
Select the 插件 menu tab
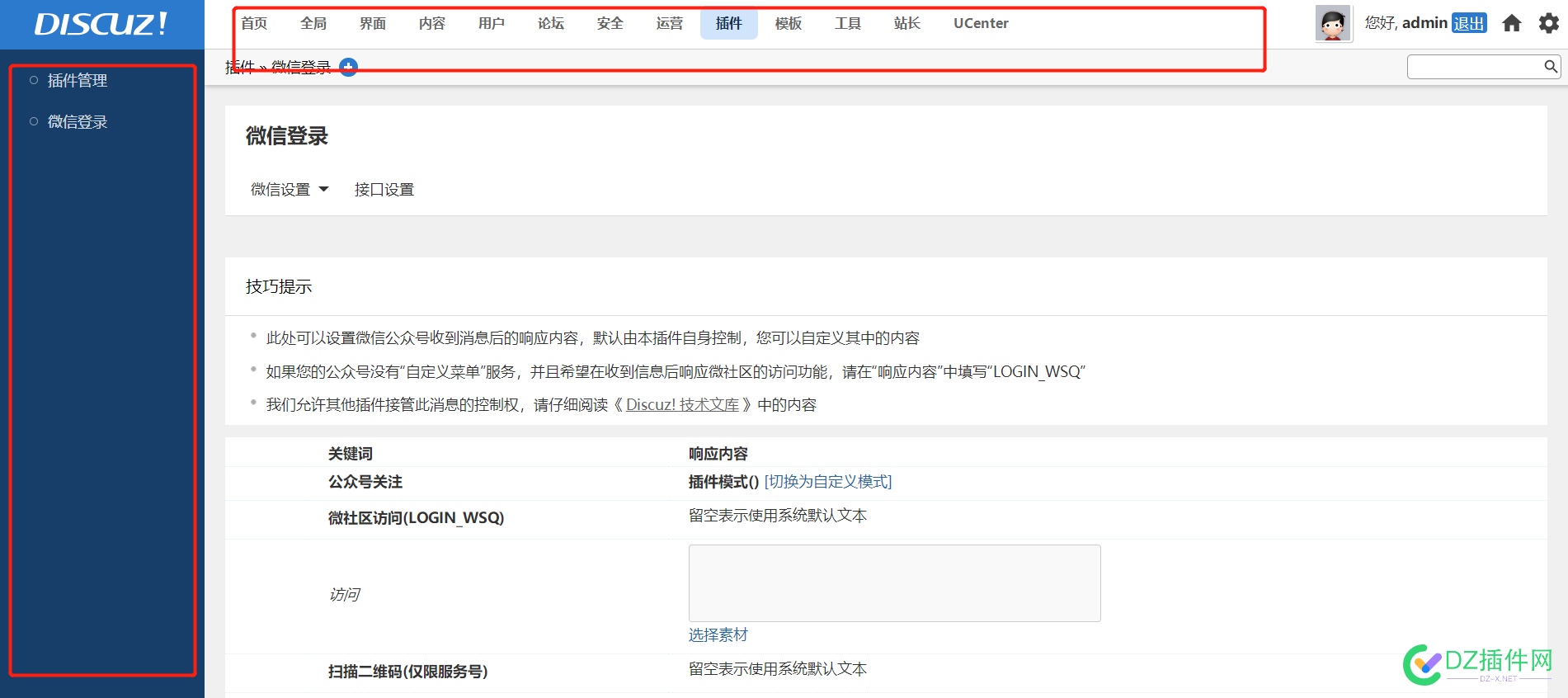(x=729, y=23)
